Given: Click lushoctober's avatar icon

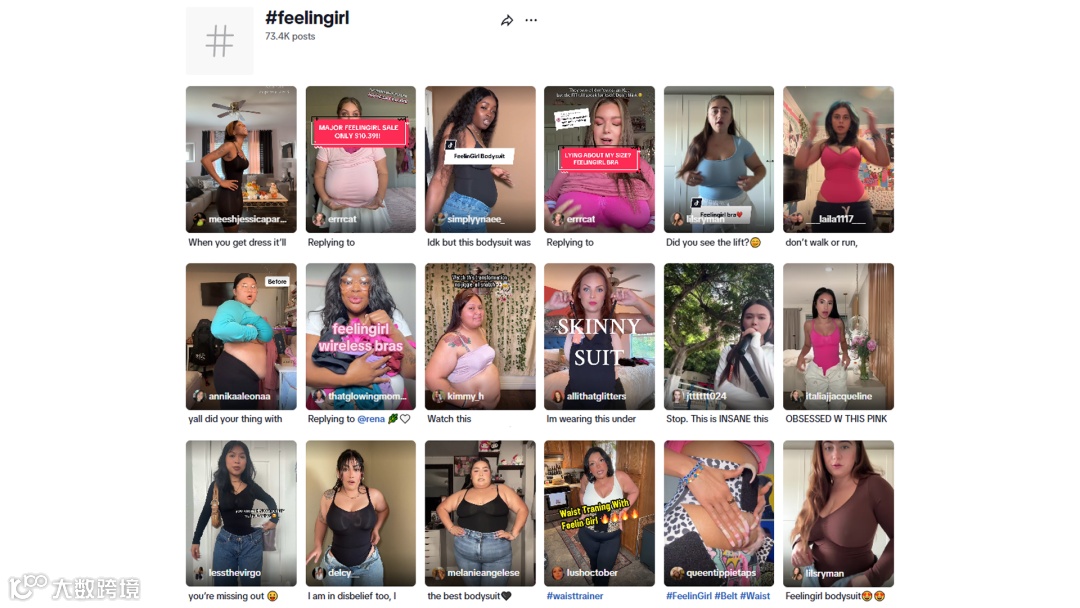Looking at the screenshot, I should 559,573.
